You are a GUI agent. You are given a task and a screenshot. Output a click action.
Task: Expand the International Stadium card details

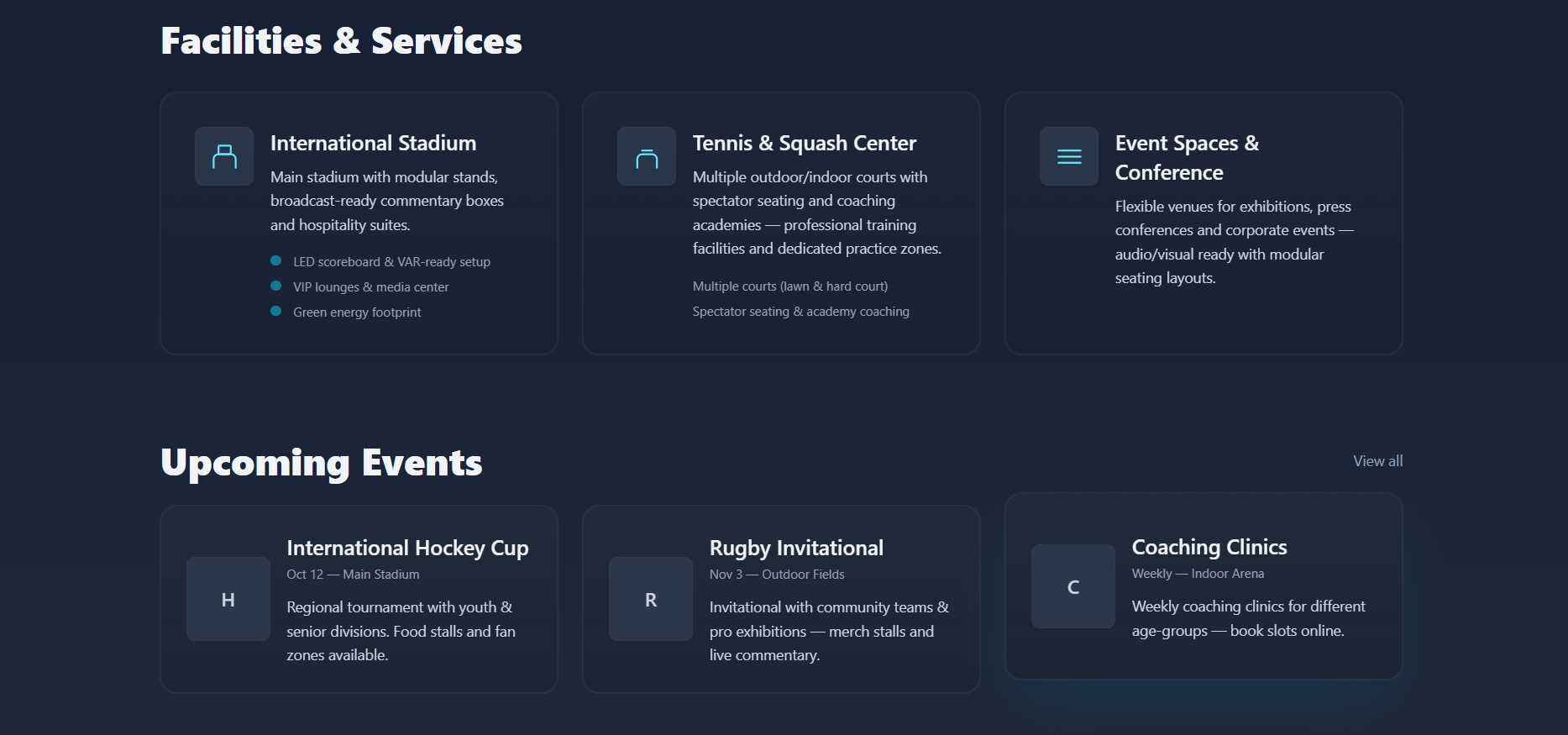(359, 223)
